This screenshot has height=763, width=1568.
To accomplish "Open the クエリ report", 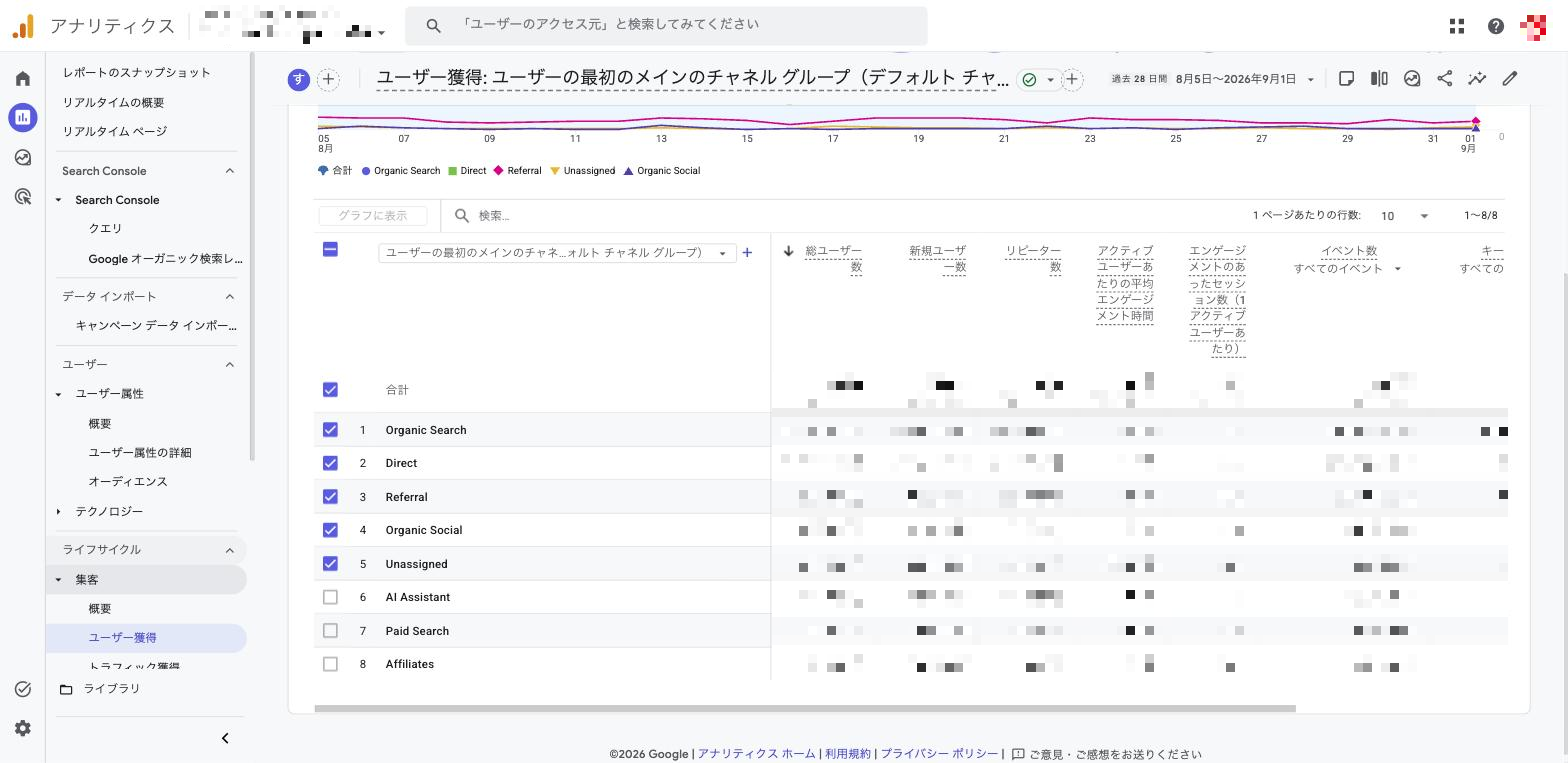I will (x=105, y=229).
